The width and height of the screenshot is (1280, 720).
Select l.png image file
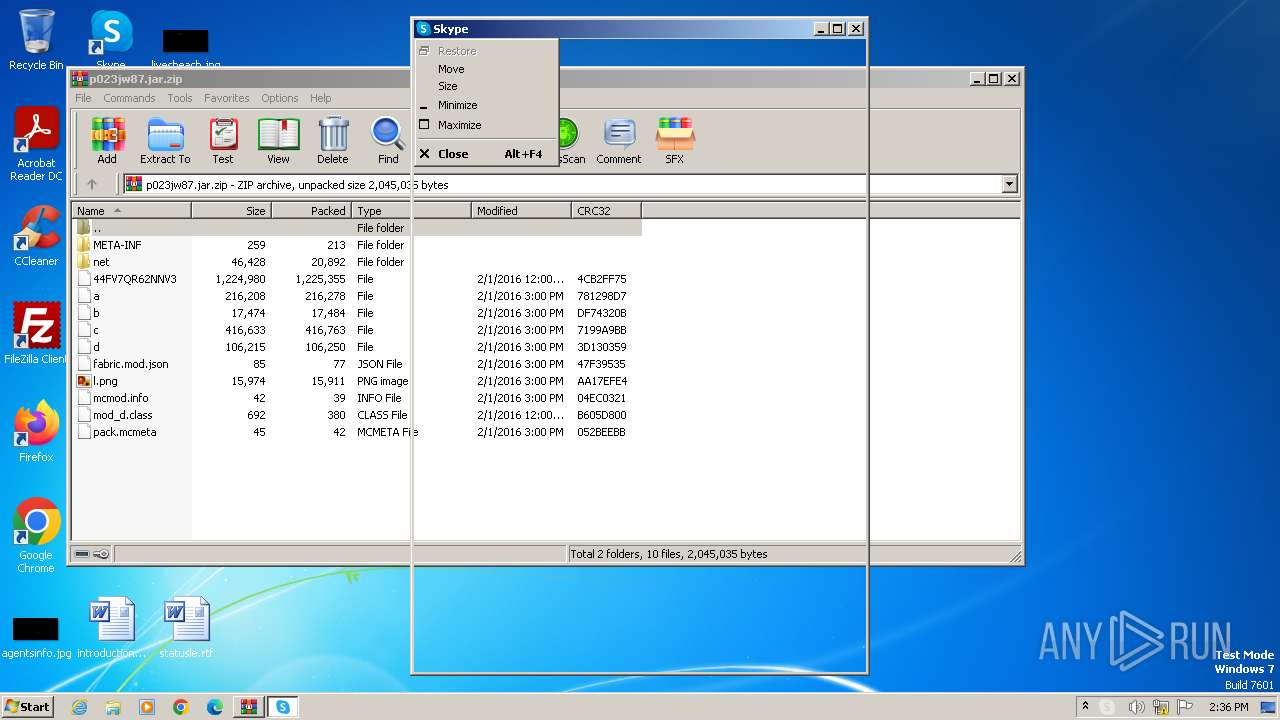[357, 381]
